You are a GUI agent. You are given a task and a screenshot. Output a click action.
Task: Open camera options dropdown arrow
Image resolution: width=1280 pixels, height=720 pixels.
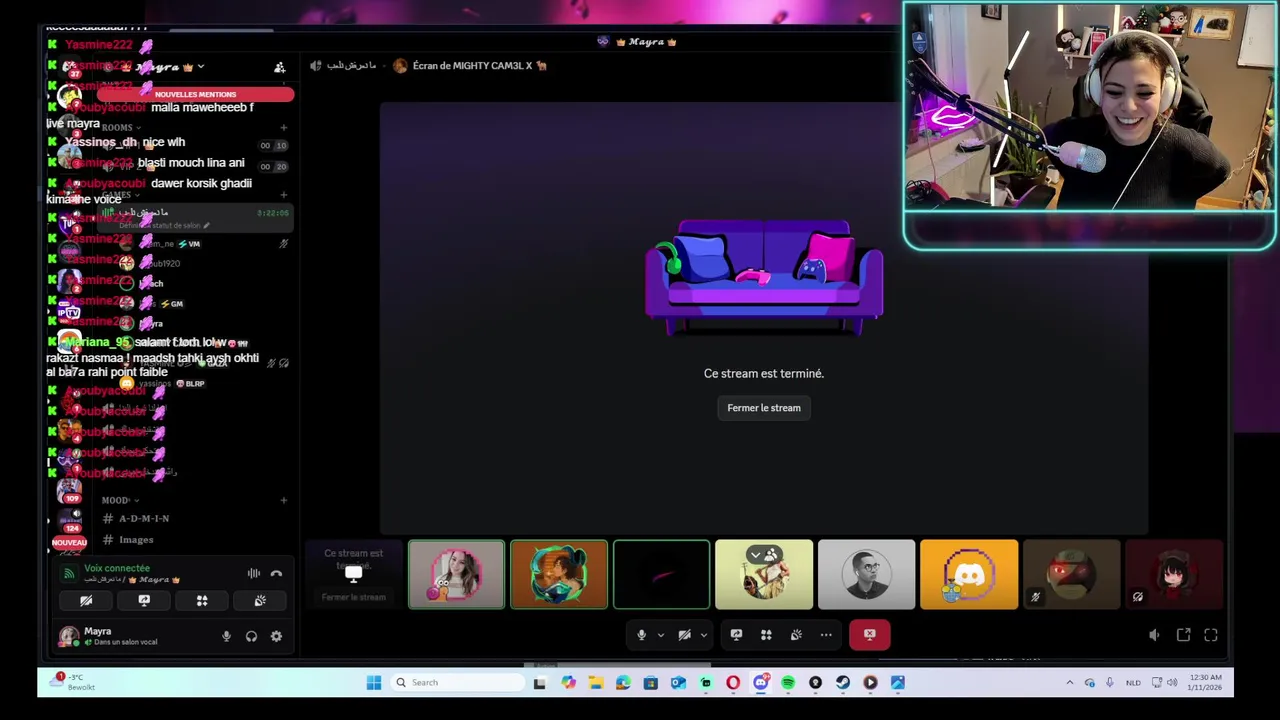703,635
